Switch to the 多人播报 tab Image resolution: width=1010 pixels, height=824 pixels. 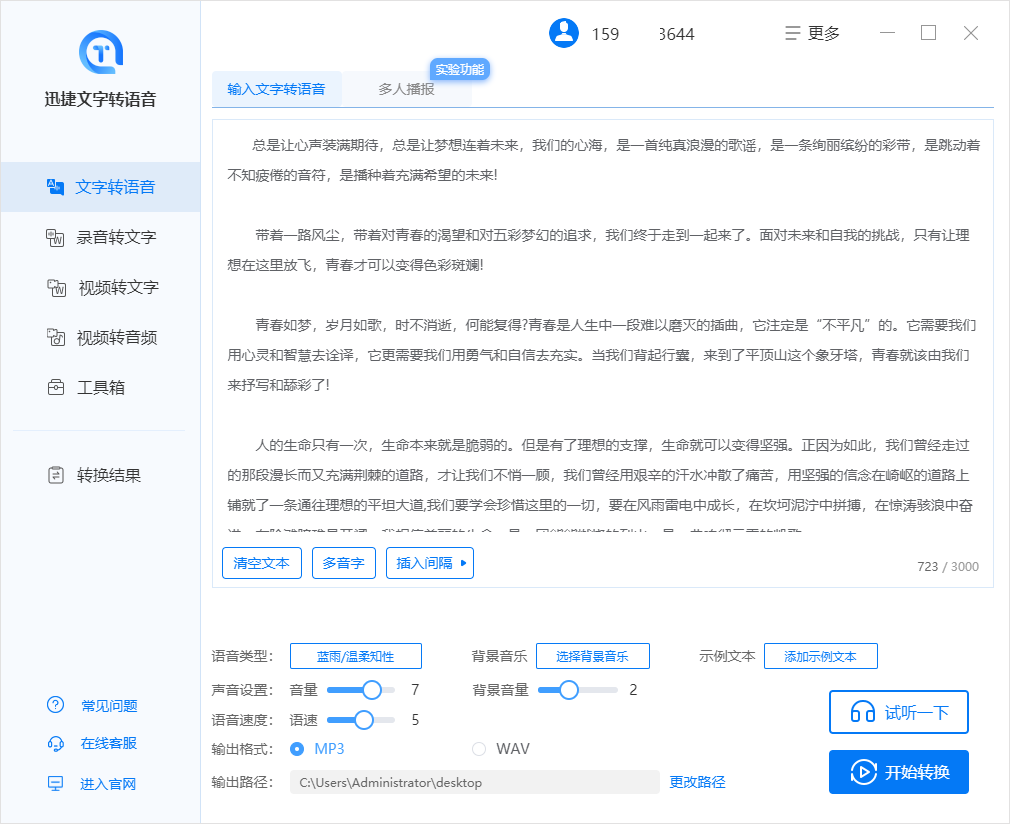tap(406, 89)
